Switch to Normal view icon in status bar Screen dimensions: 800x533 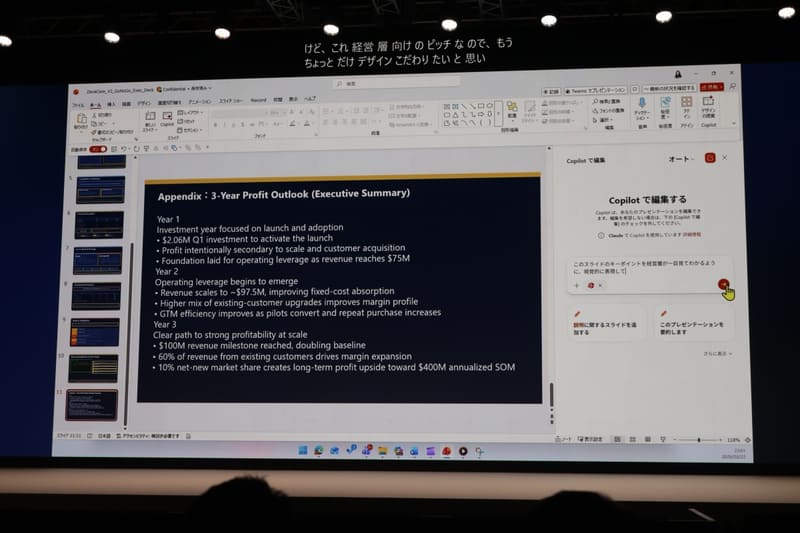[617, 439]
